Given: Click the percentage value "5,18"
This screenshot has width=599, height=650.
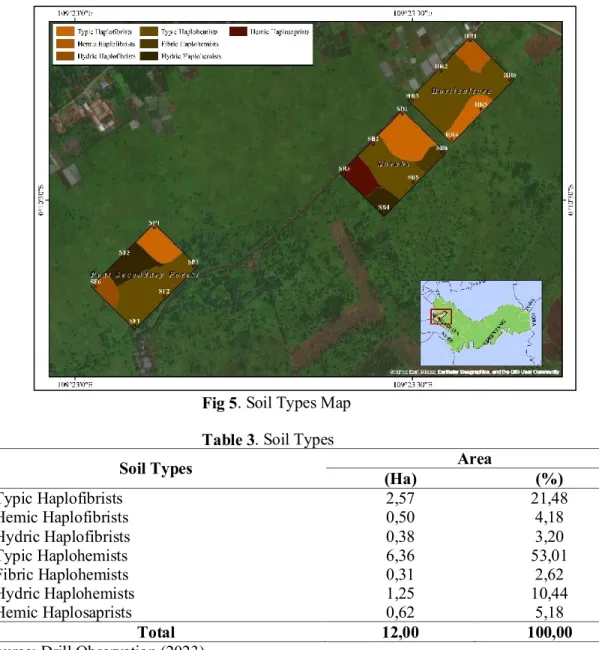Looking at the screenshot, I should point(549,612).
